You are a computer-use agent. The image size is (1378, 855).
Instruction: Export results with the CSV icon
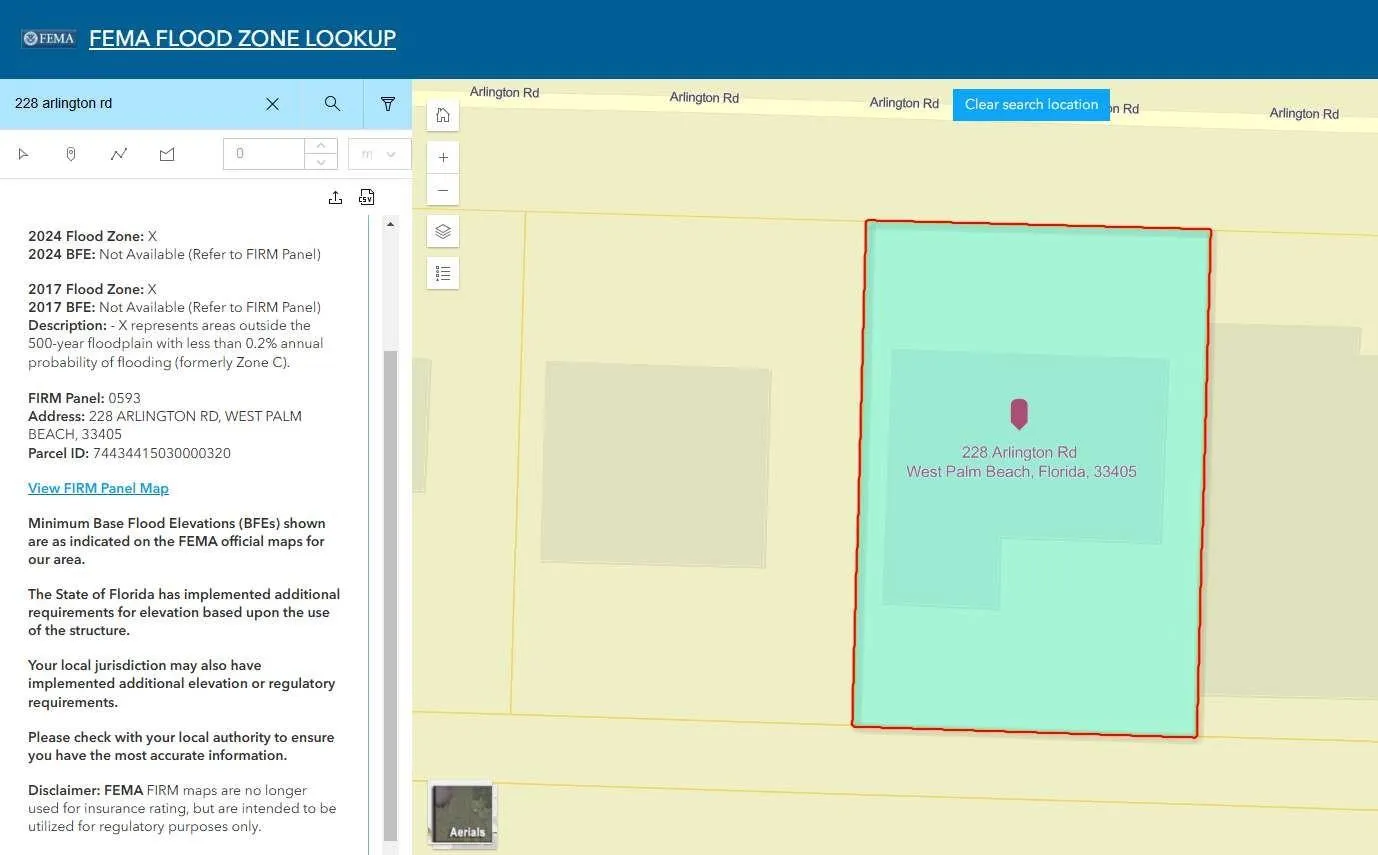point(366,197)
